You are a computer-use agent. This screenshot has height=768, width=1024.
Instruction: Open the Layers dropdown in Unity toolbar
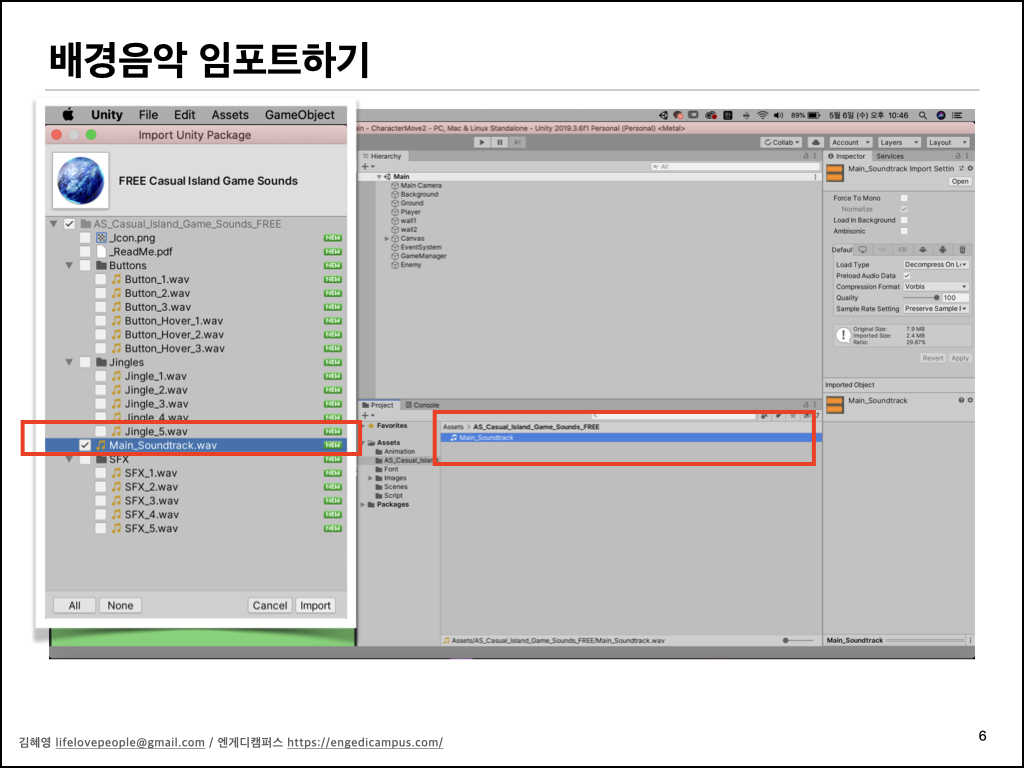pos(899,142)
